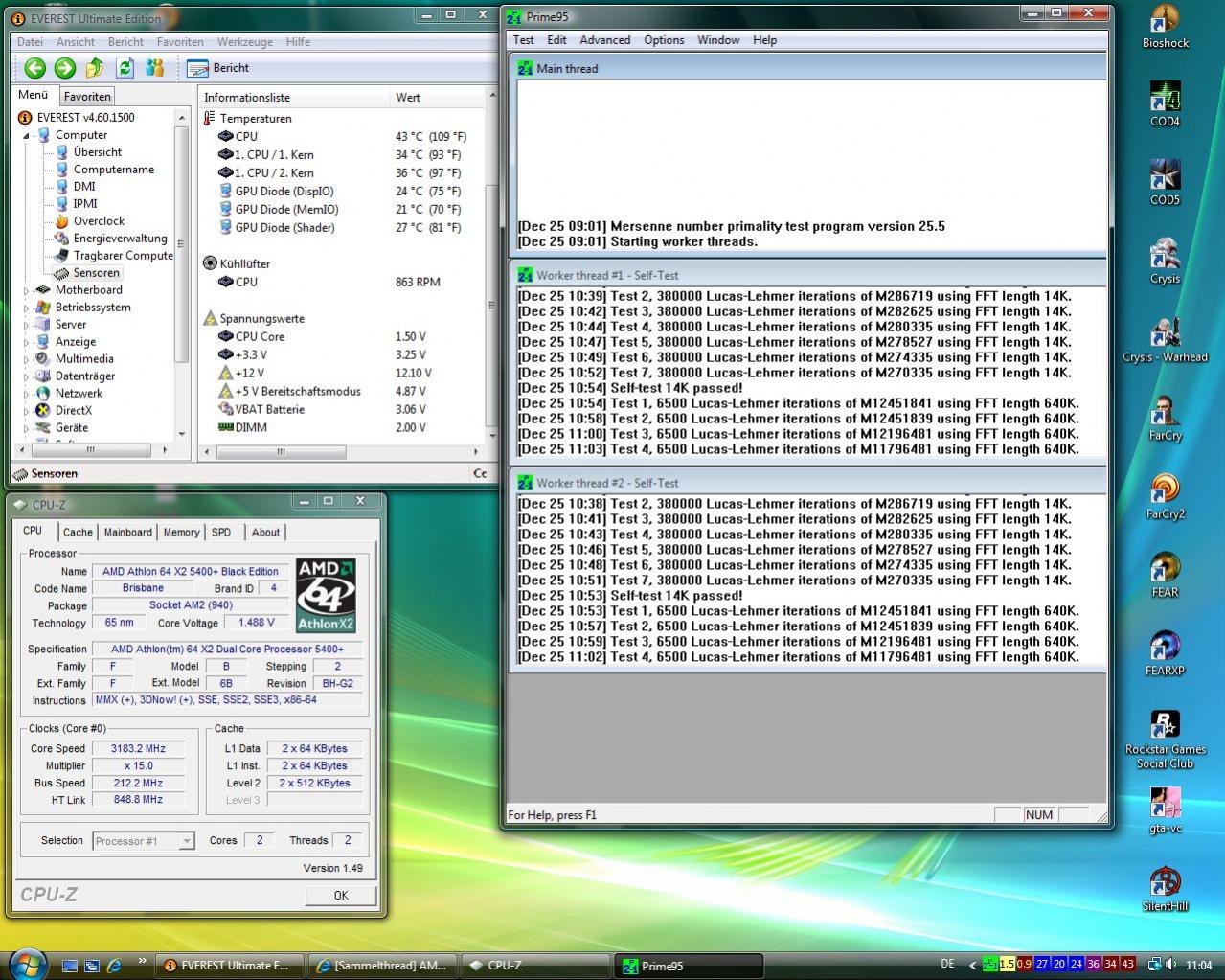Viewport: 1225px width, 980px height.
Task: Launch Internet Explorer from quick launch
Action: point(114,966)
